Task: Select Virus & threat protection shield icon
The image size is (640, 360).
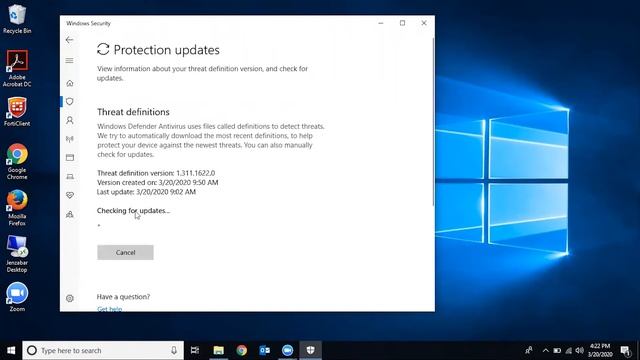Action: 70,101
